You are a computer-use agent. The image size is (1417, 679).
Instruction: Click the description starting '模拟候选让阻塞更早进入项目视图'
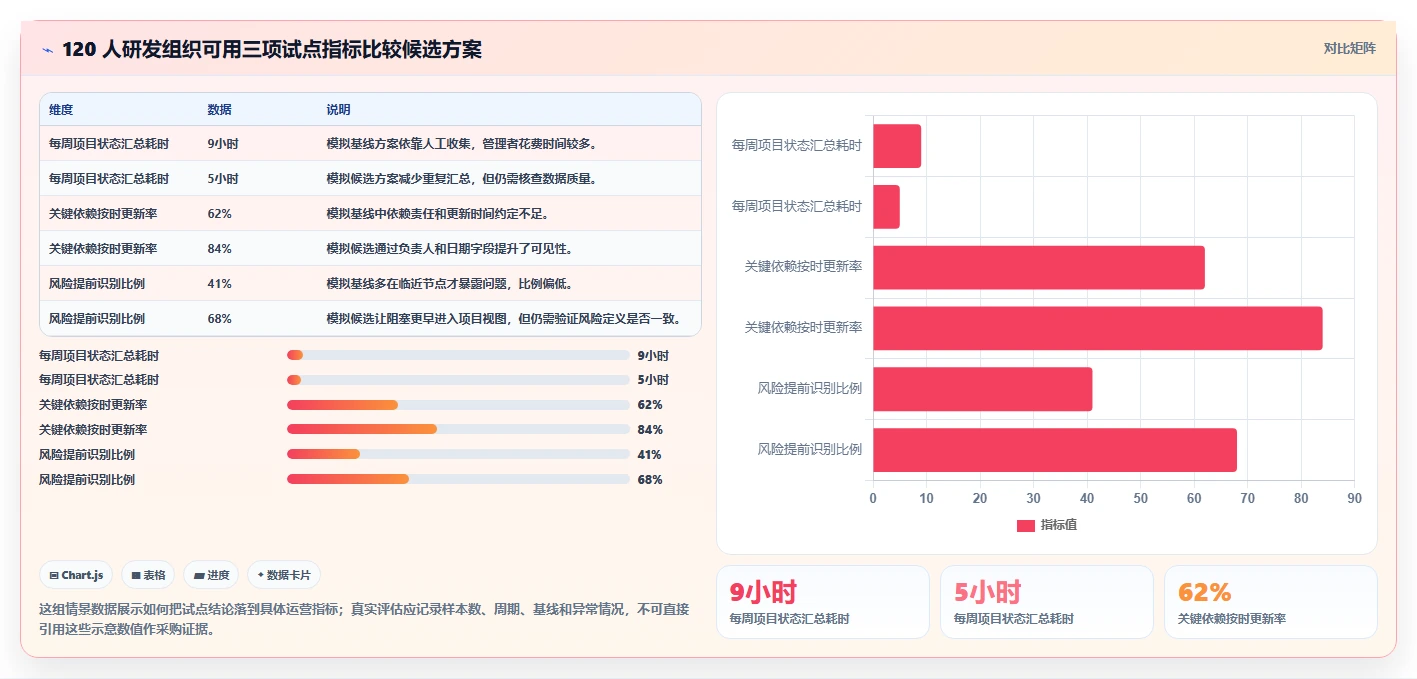(505, 319)
